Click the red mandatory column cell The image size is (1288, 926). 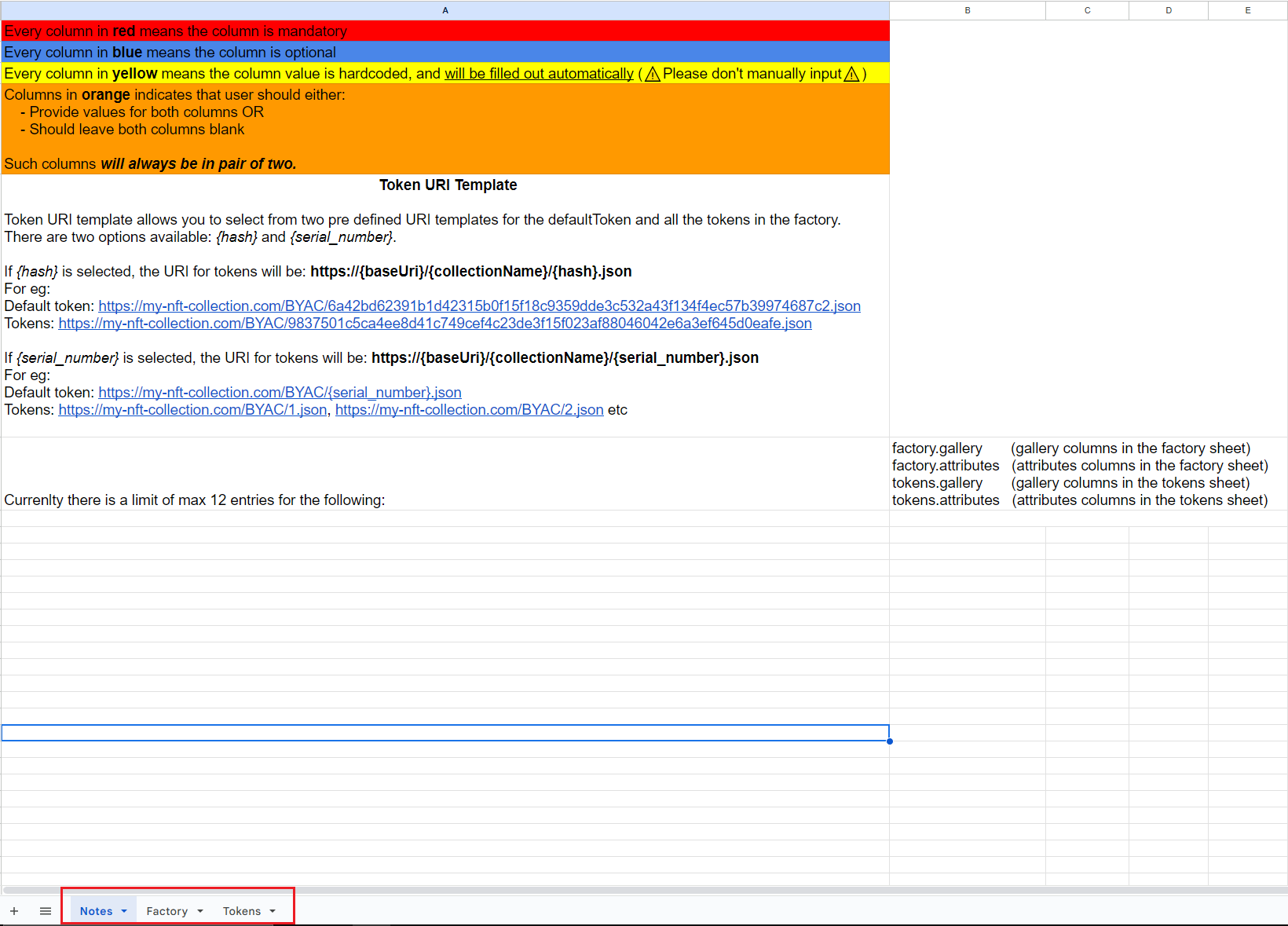point(445,31)
